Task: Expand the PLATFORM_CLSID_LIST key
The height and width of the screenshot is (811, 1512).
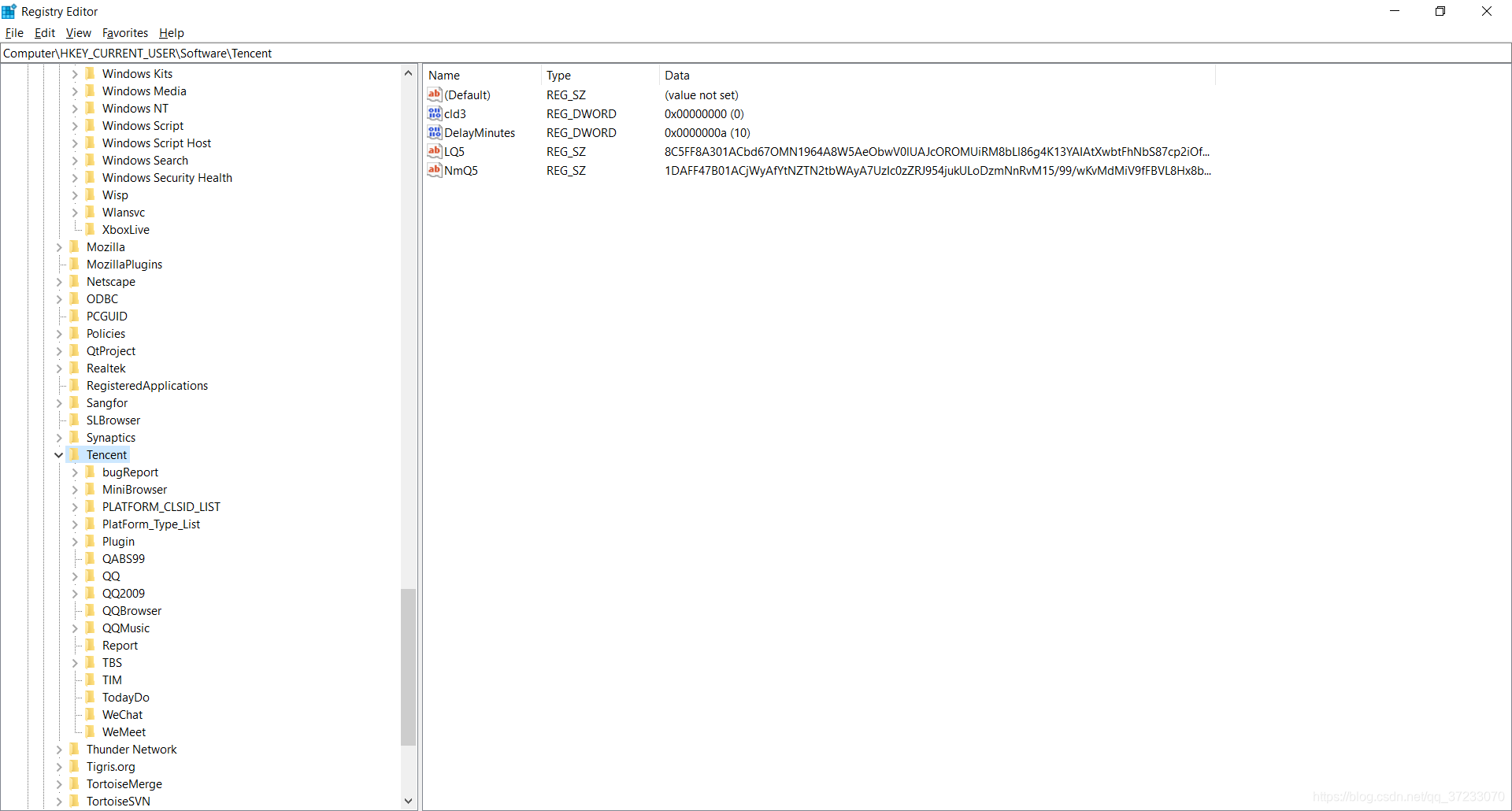Action: pos(75,507)
